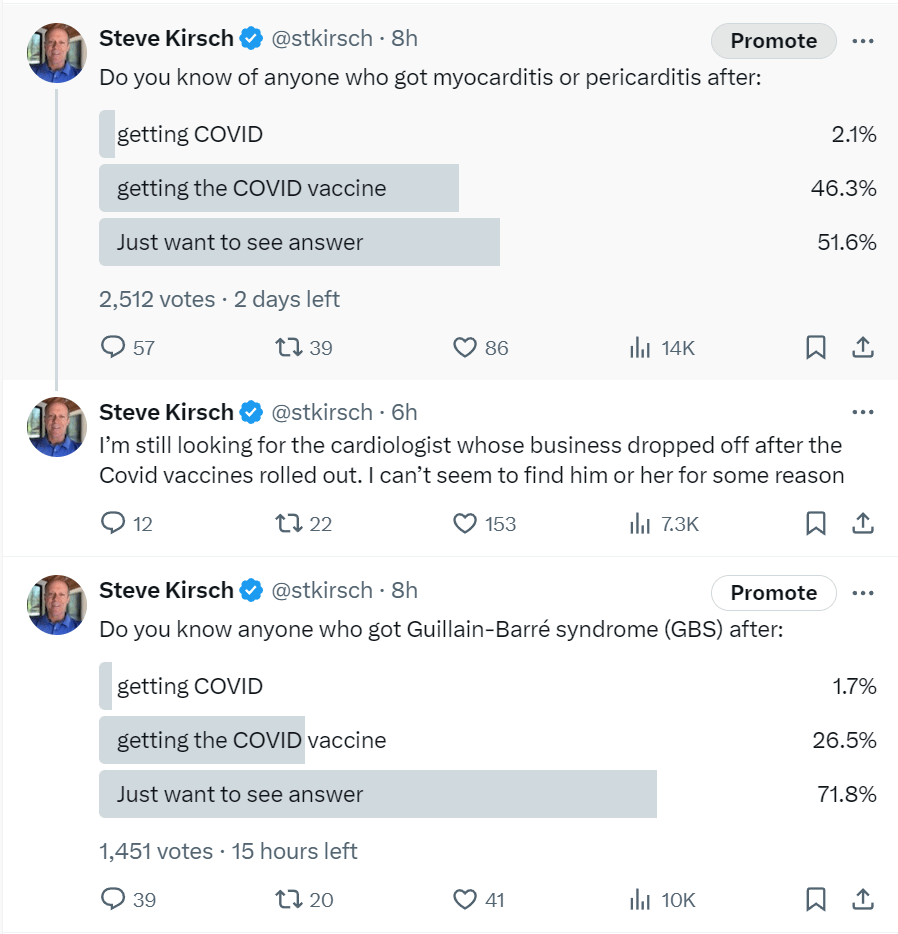The width and height of the screenshot is (898, 934).
Task: Open more options menu on cardiologist tweet
Action: 863,412
